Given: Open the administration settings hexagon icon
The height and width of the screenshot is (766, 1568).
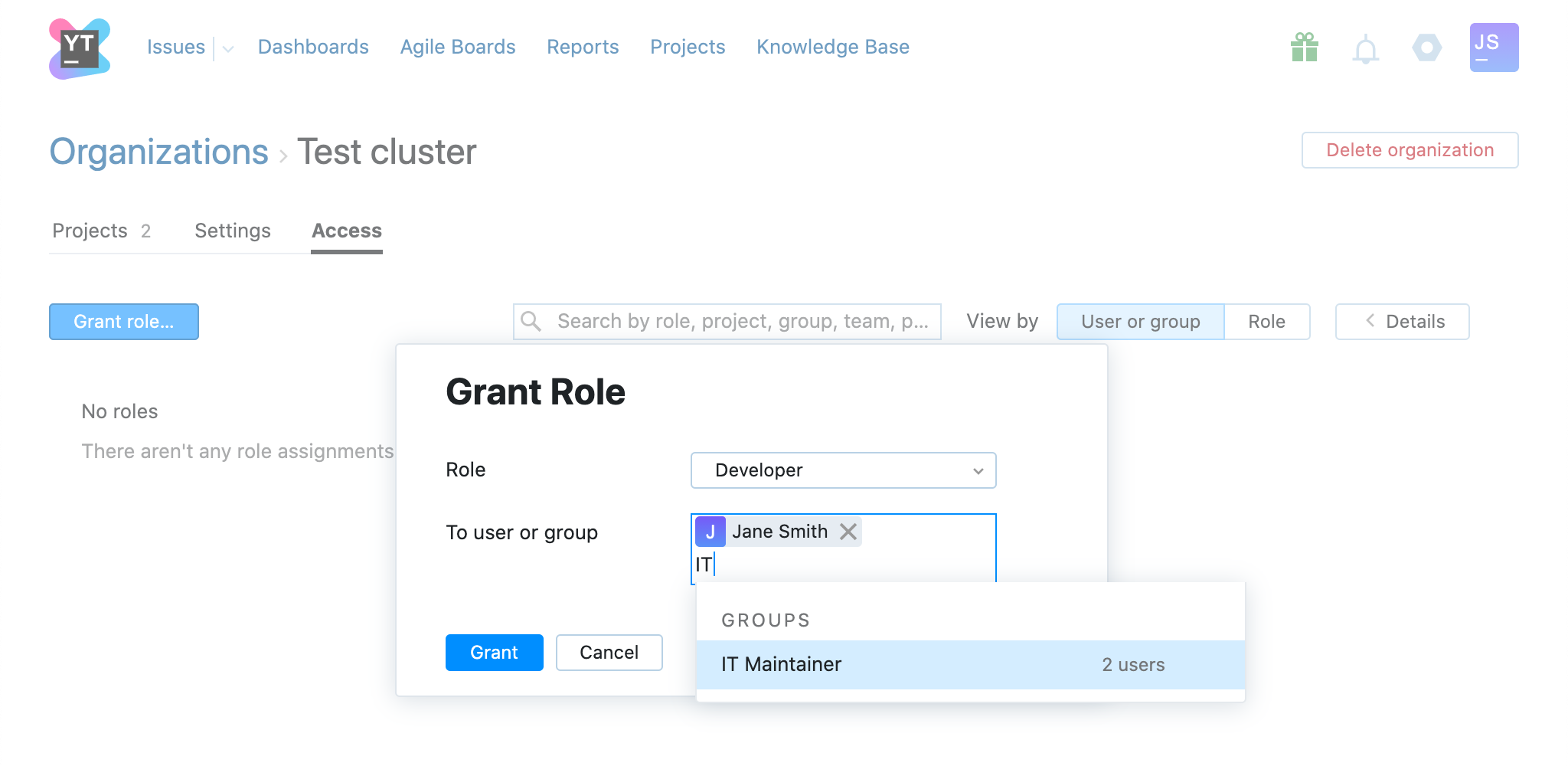Looking at the screenshot, I should pos(1426,47).
